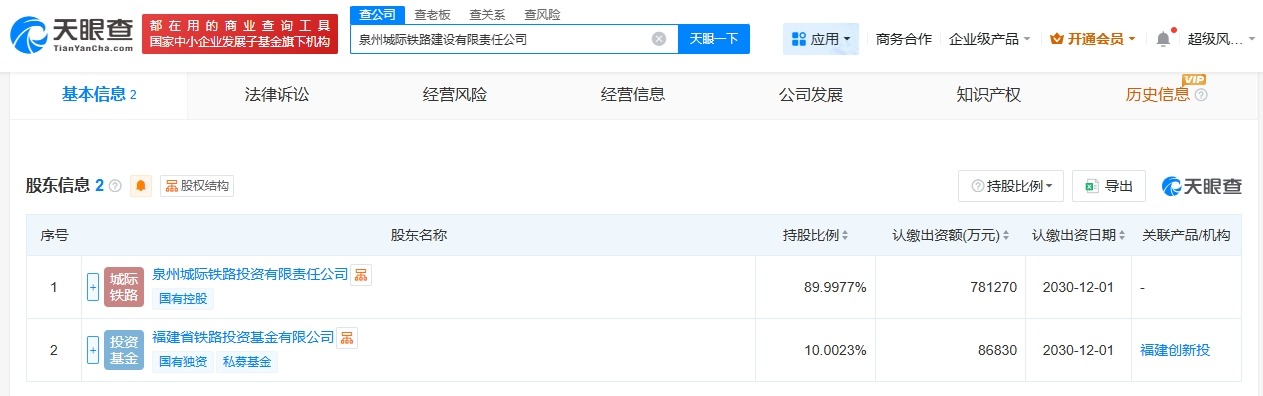Open equity structure icon beside 泉州城际铁路投资有限责任公司
This screenshot has width=1263, height=396.
tap(361, 274)
